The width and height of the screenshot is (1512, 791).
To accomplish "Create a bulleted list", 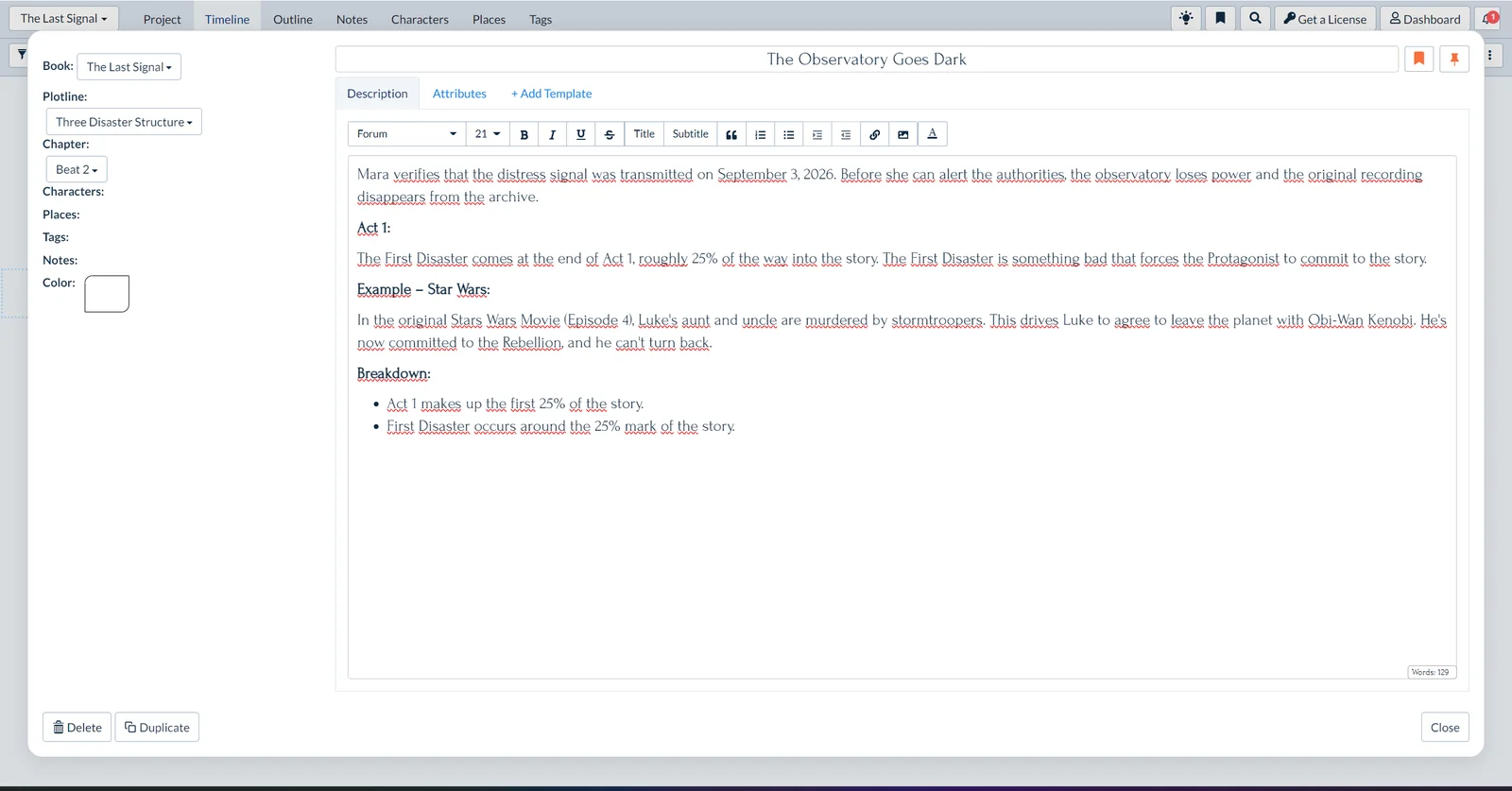I will click(789, 134).
